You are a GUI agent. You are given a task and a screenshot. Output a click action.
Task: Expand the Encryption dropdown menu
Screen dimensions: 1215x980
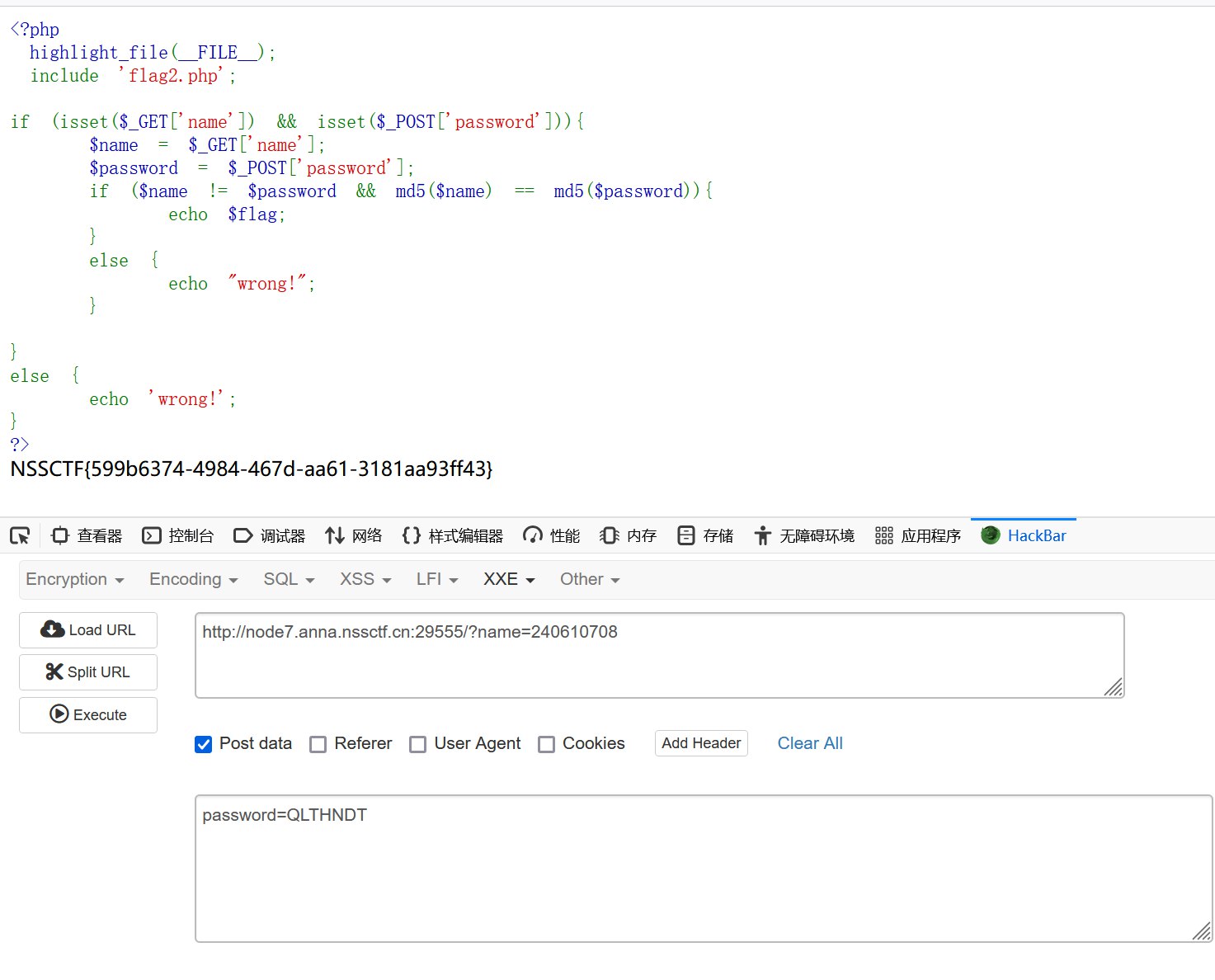[75, 579]
